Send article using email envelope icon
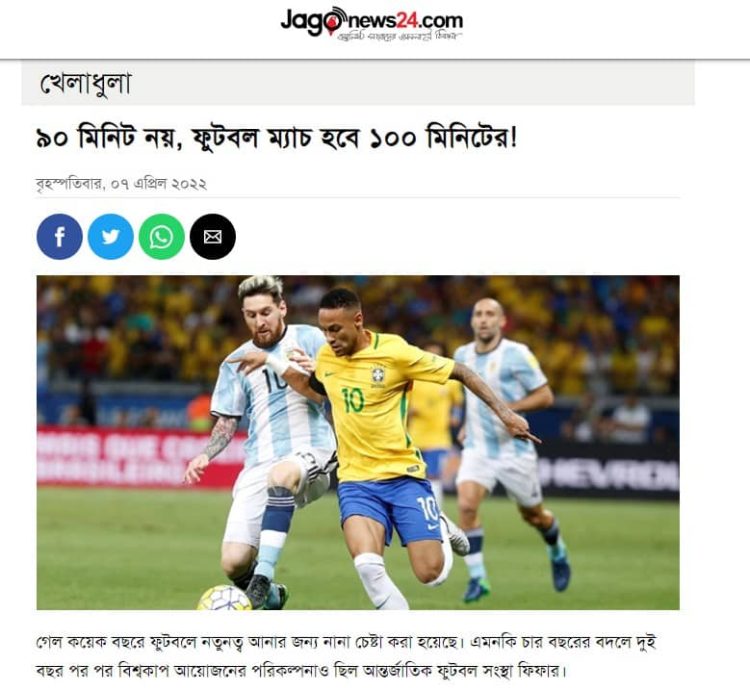This screenshot has width=750, height=691. pyautogui.click(x=213, y=237)
